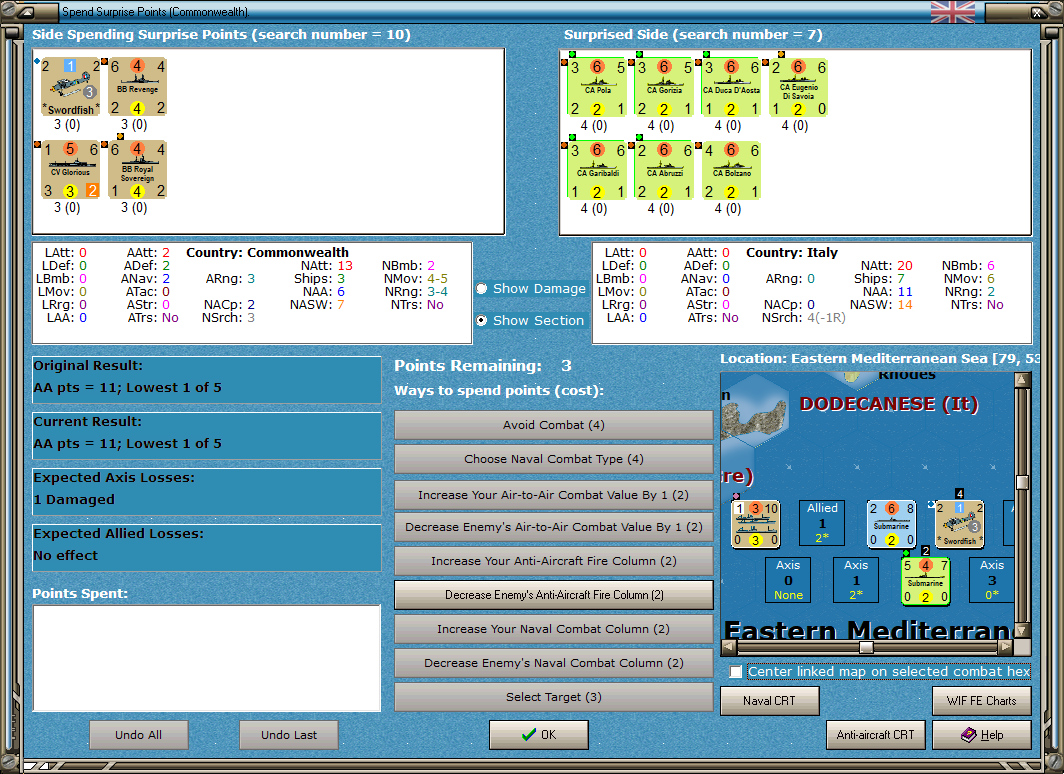Screen dimensions: 1064x774
Task: Select the CA Pola cruiser counter
Action: (597, 88)
